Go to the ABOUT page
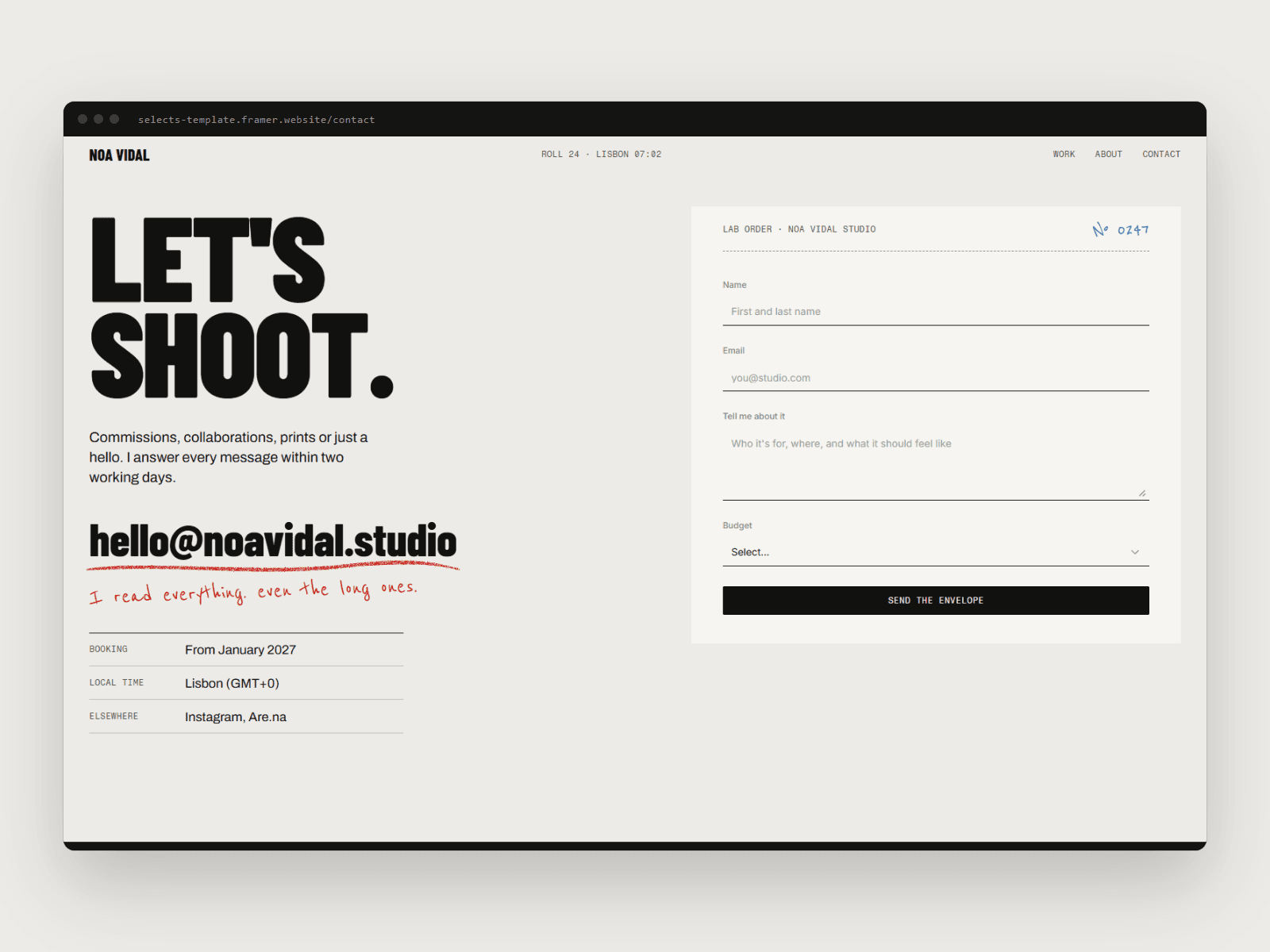Image resolution: width=1270 pixels, height=952 pixels. tap(1108, 154)
